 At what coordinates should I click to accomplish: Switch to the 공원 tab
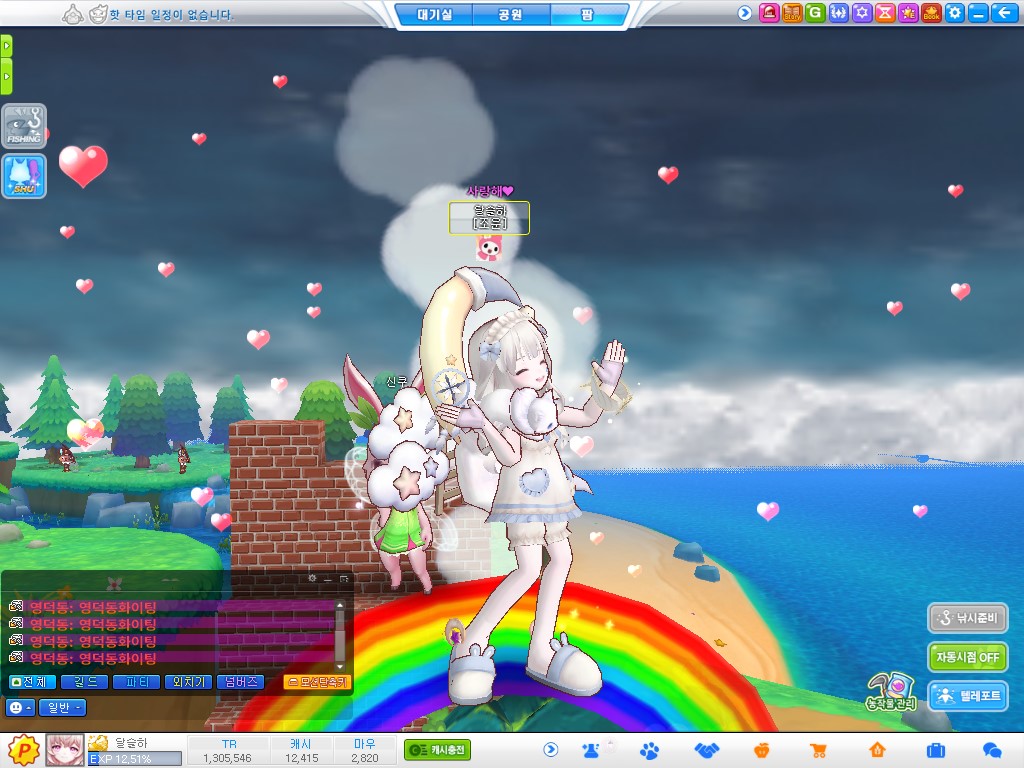511,14
